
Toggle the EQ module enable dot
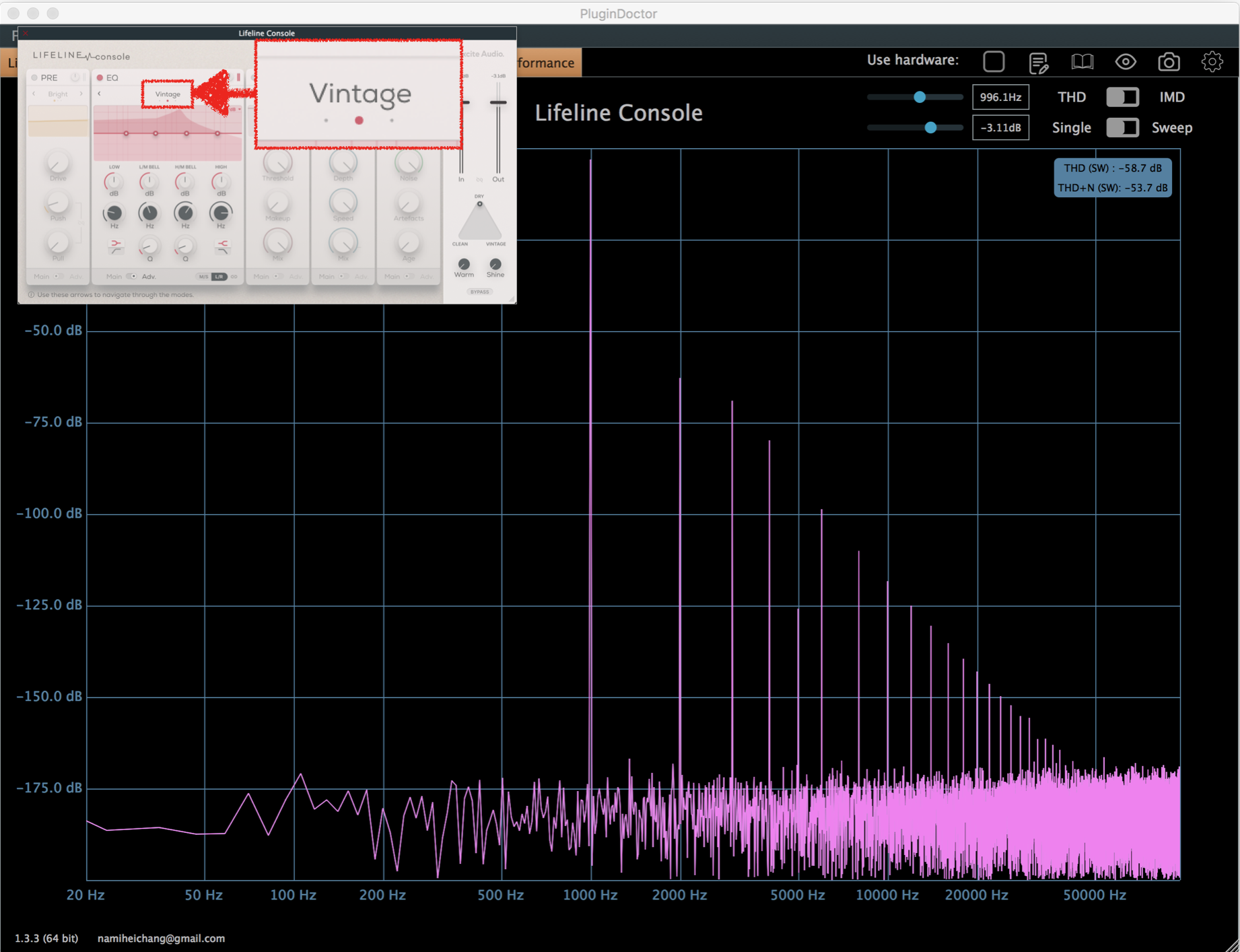pos(100,77)
